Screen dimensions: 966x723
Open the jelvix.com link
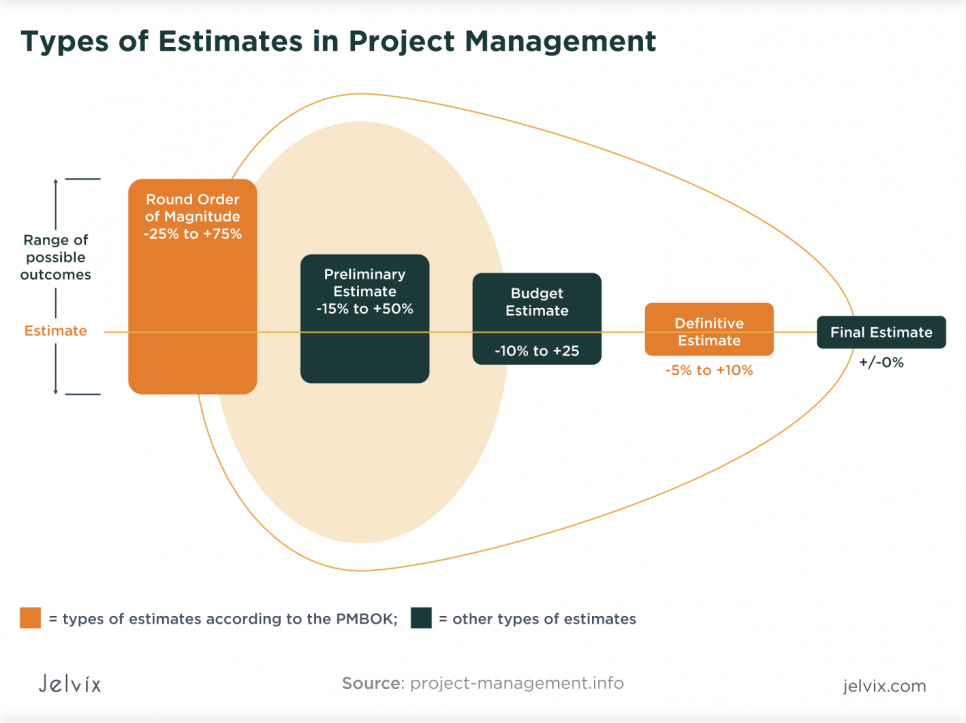pyautogui.click(x=884, y=686)
